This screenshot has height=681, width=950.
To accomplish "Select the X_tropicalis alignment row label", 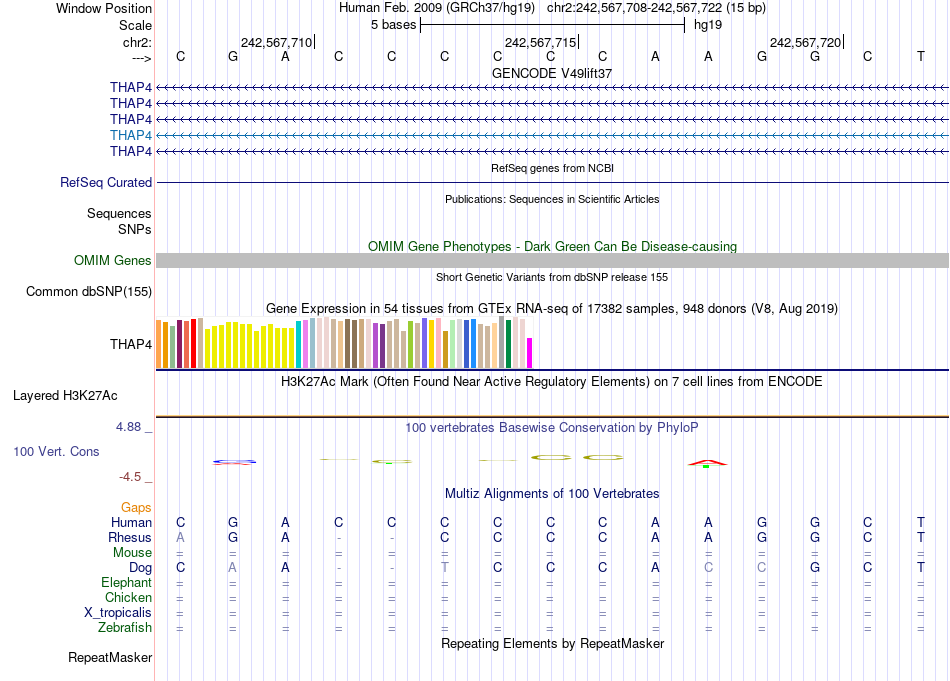I will point(118,613).
